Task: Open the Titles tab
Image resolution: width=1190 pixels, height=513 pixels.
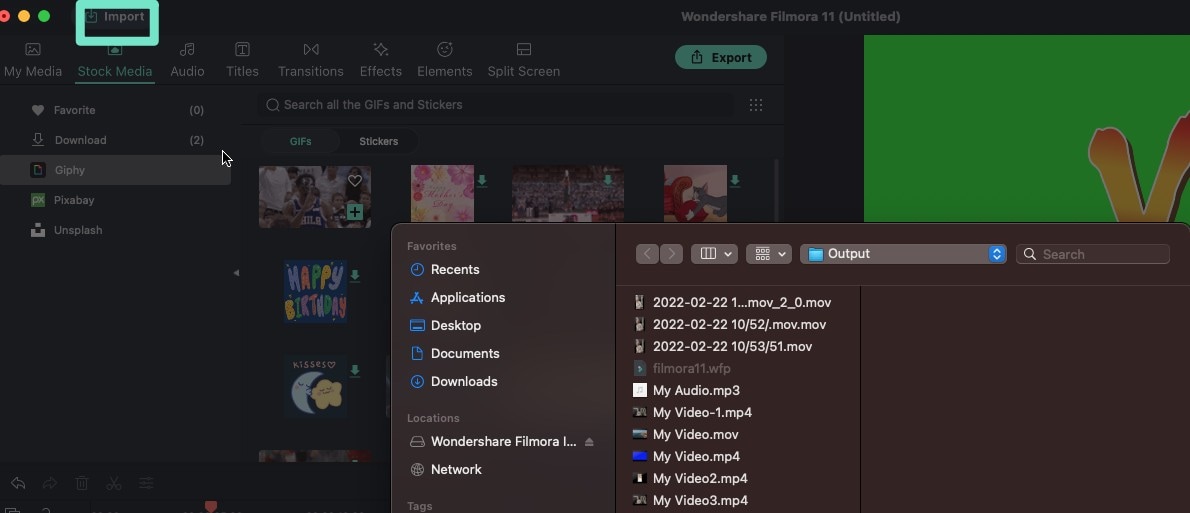Action: point(242,61)
